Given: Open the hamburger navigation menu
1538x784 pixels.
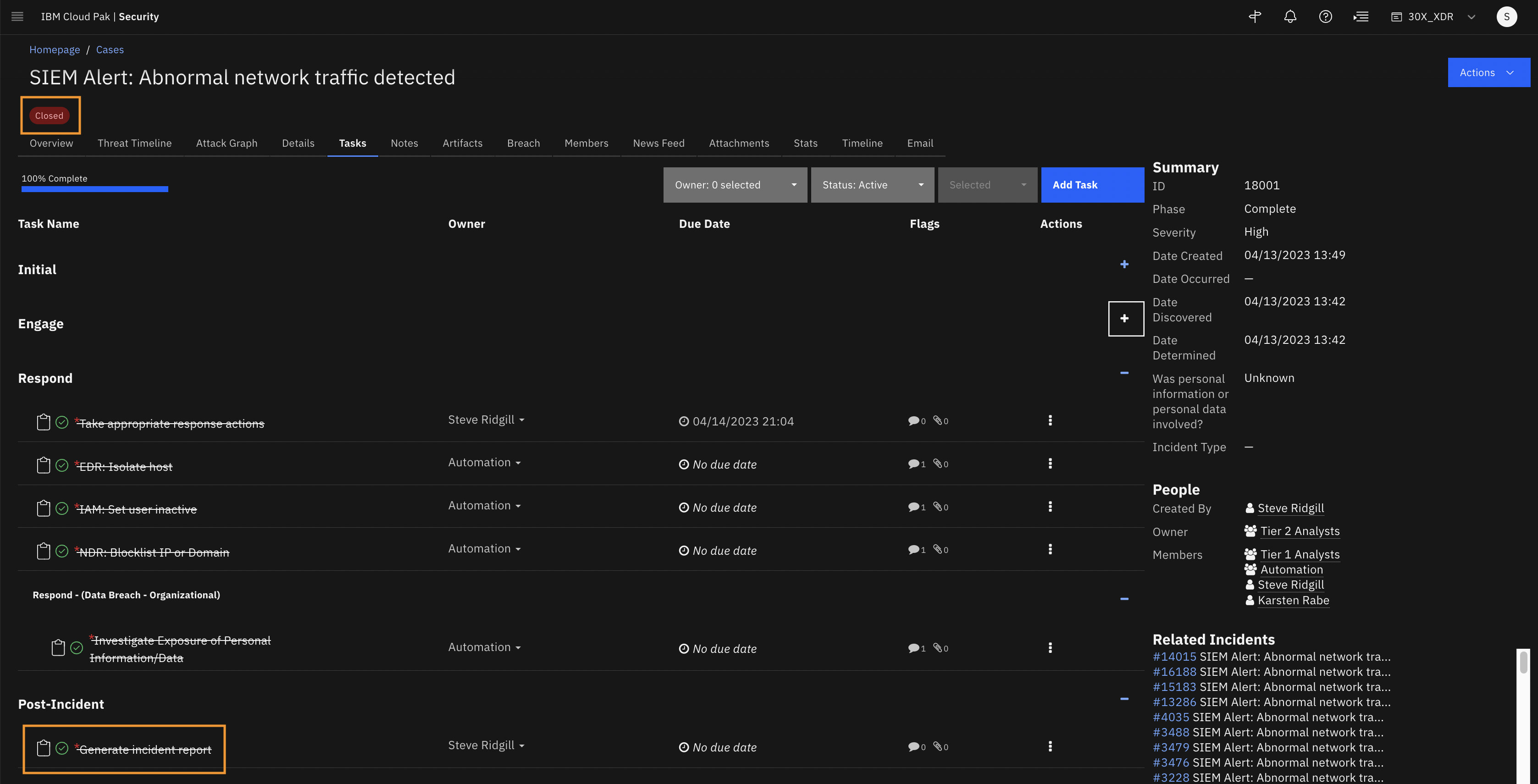Looking at the screenshot, I should point(17,17).
